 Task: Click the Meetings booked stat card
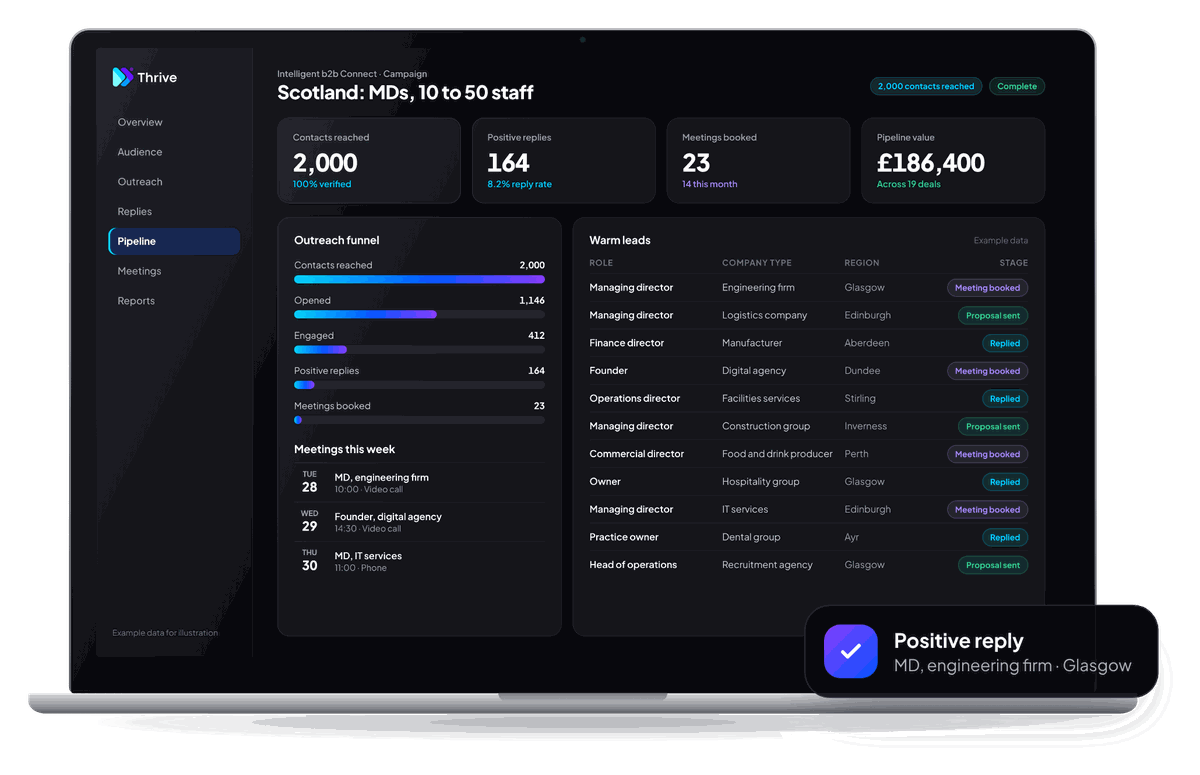point(758,161)
